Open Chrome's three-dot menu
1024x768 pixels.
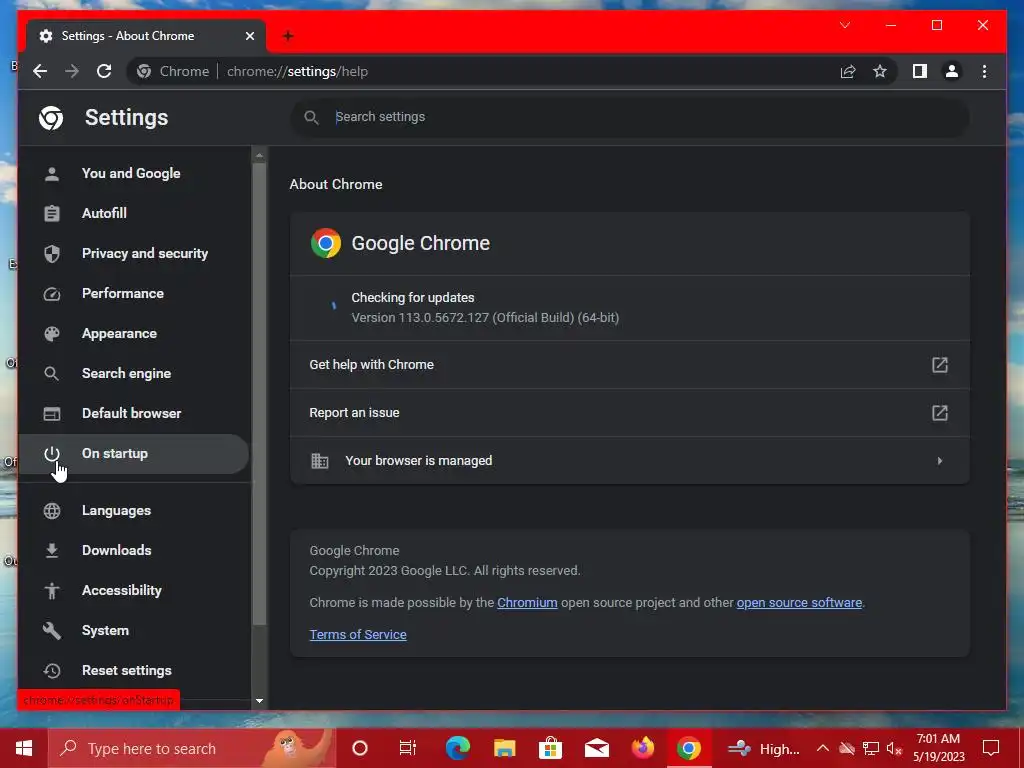984,71
